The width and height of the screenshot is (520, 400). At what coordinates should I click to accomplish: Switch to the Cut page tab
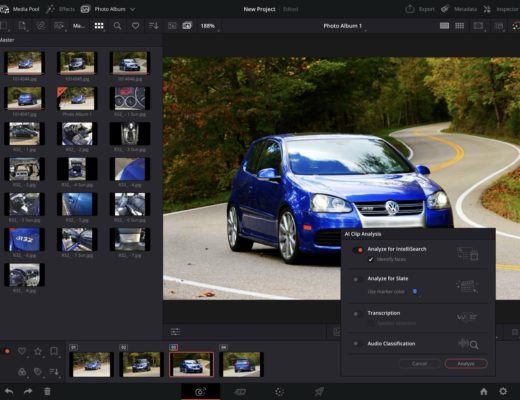click(x=240, y=392)
